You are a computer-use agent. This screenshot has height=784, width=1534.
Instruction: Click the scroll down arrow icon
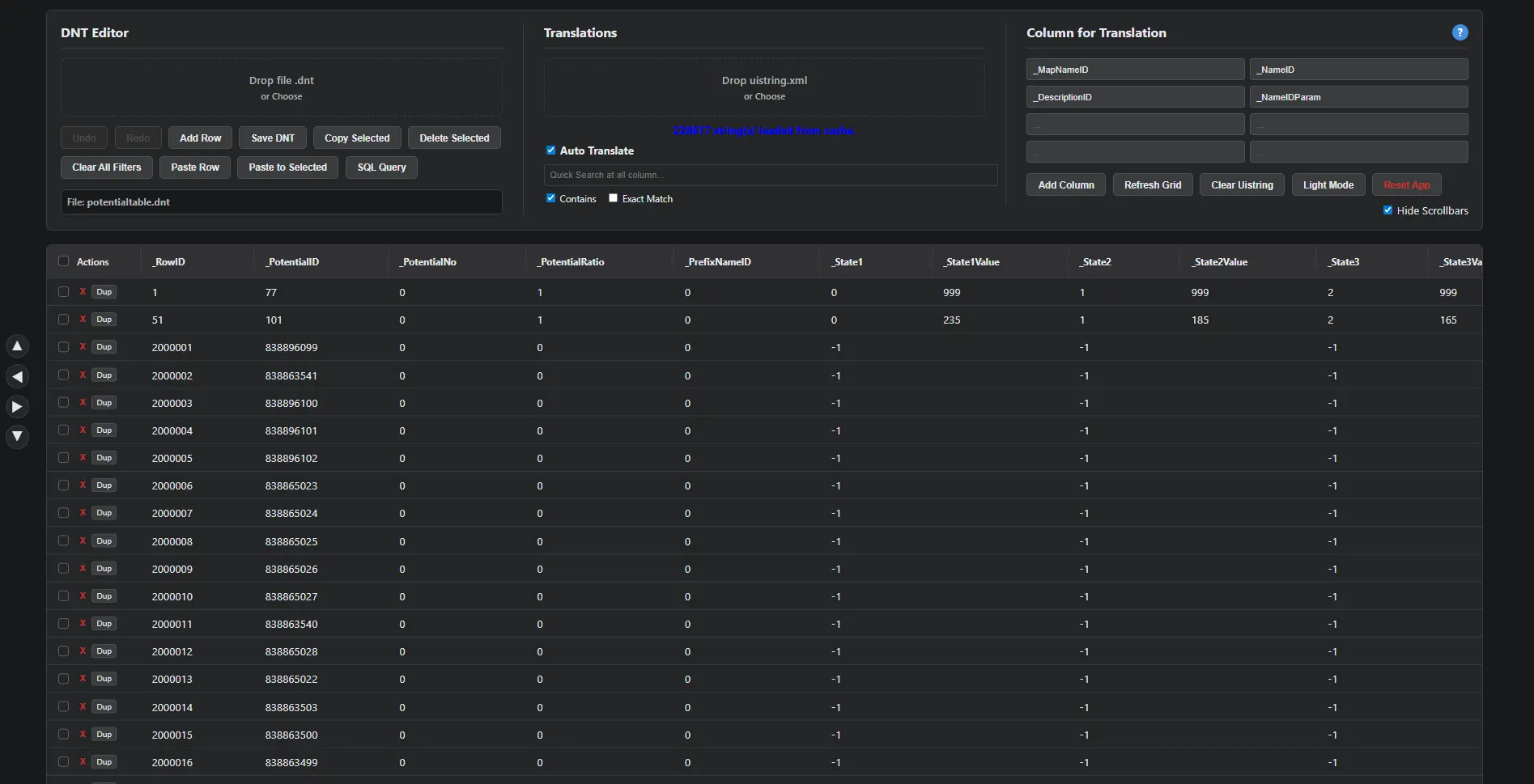click(x=17, y=437)
